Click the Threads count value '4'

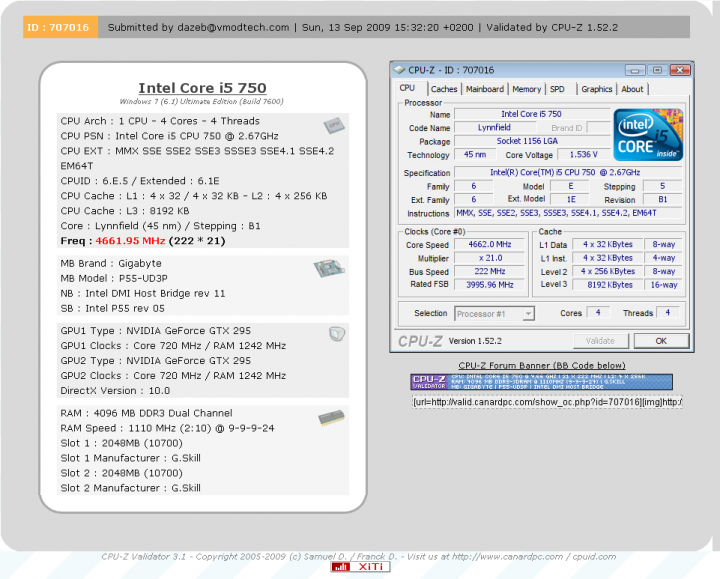click(x=668, y=313)
